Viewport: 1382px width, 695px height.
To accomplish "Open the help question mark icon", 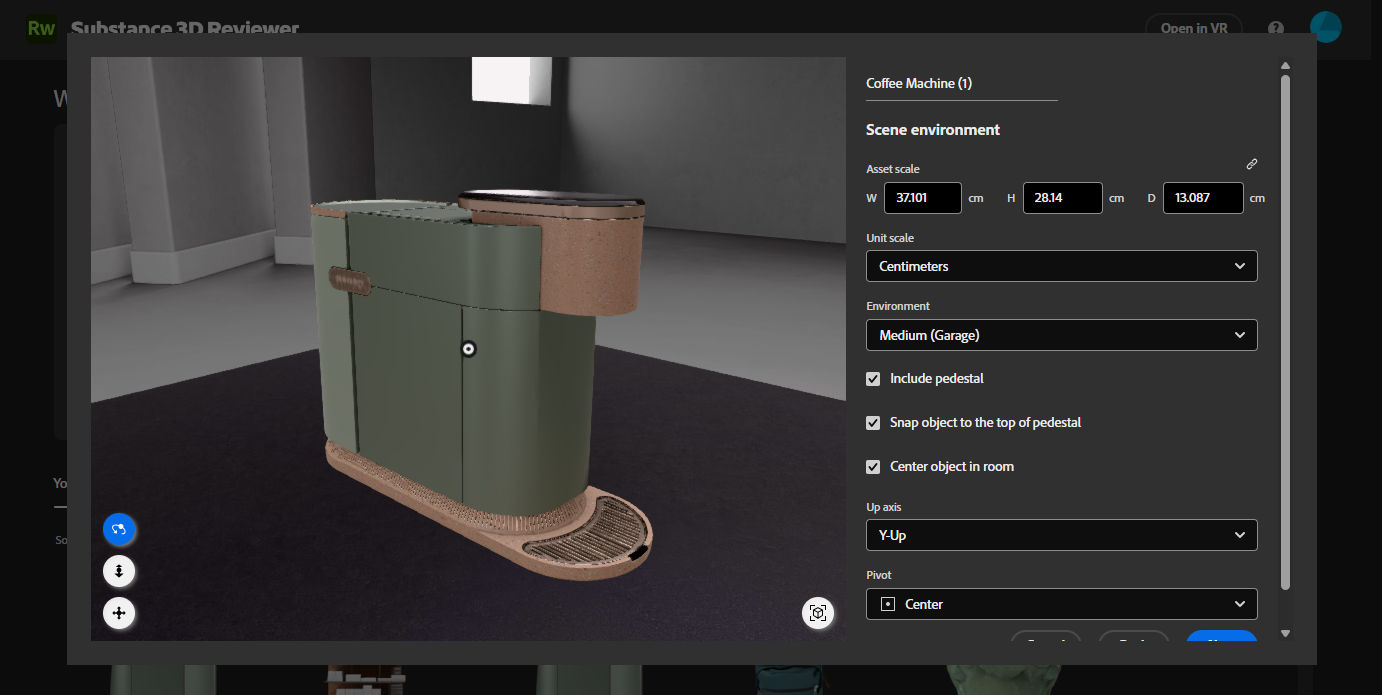I will [x=1276, y=28].
